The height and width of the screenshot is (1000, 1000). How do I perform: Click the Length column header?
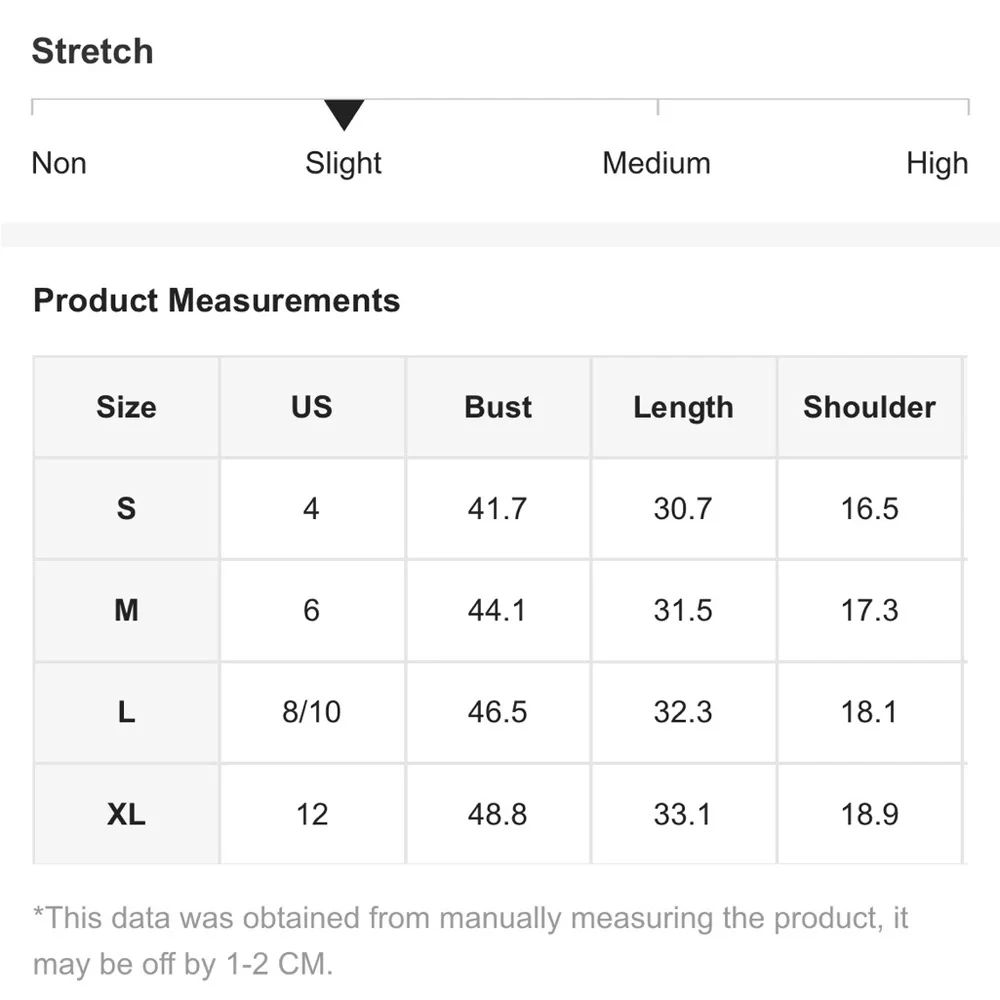pos(683,407)
